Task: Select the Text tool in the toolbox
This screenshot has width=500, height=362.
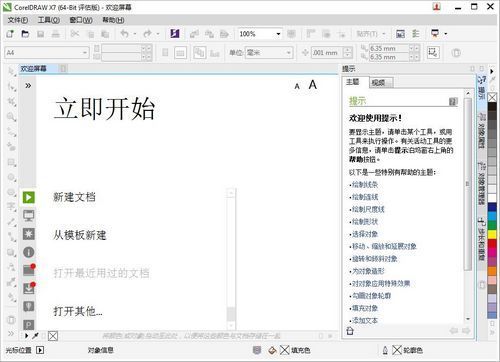Action: (11, 207)
